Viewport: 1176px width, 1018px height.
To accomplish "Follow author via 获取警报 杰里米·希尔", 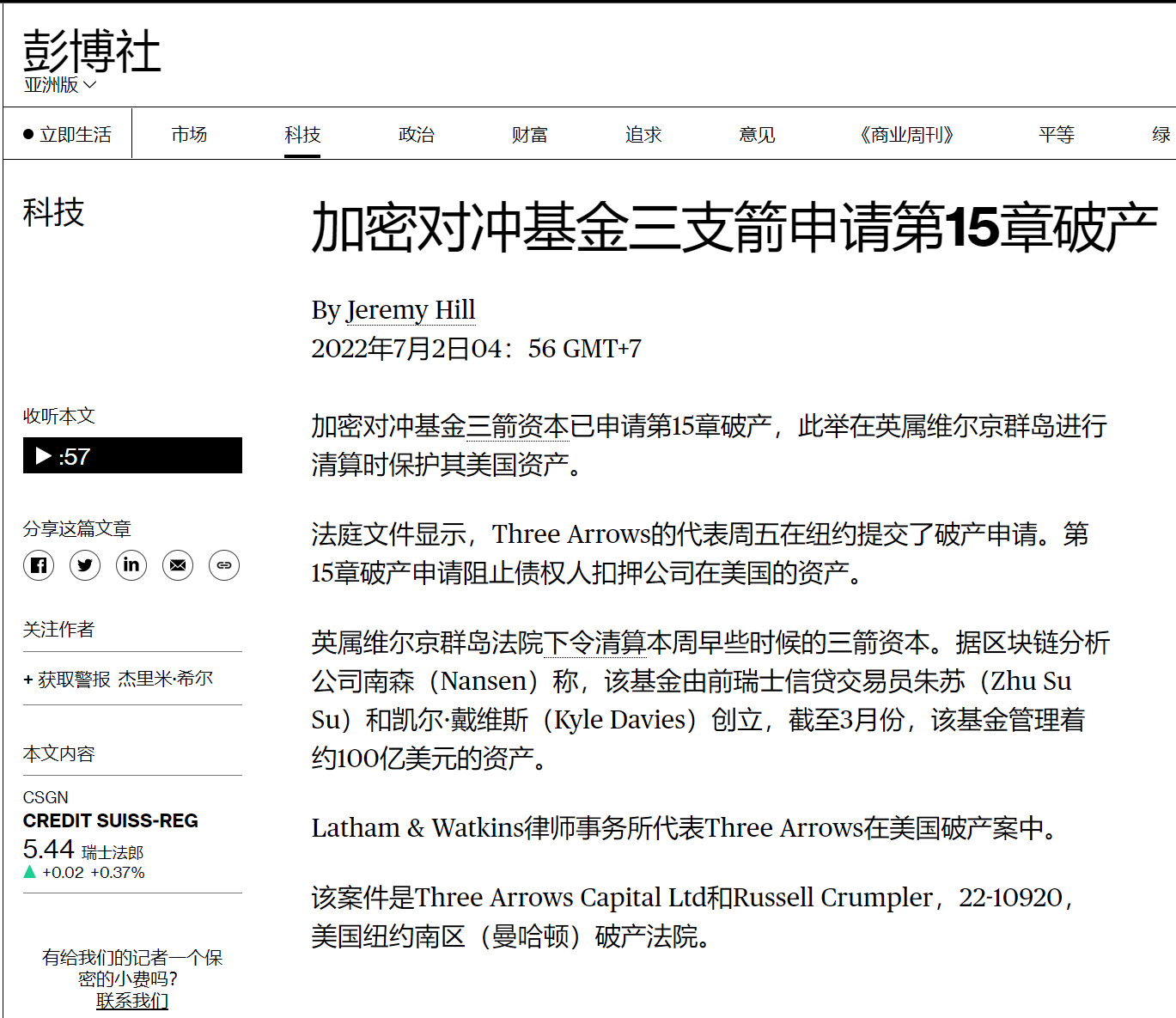I will coord(119,679).
